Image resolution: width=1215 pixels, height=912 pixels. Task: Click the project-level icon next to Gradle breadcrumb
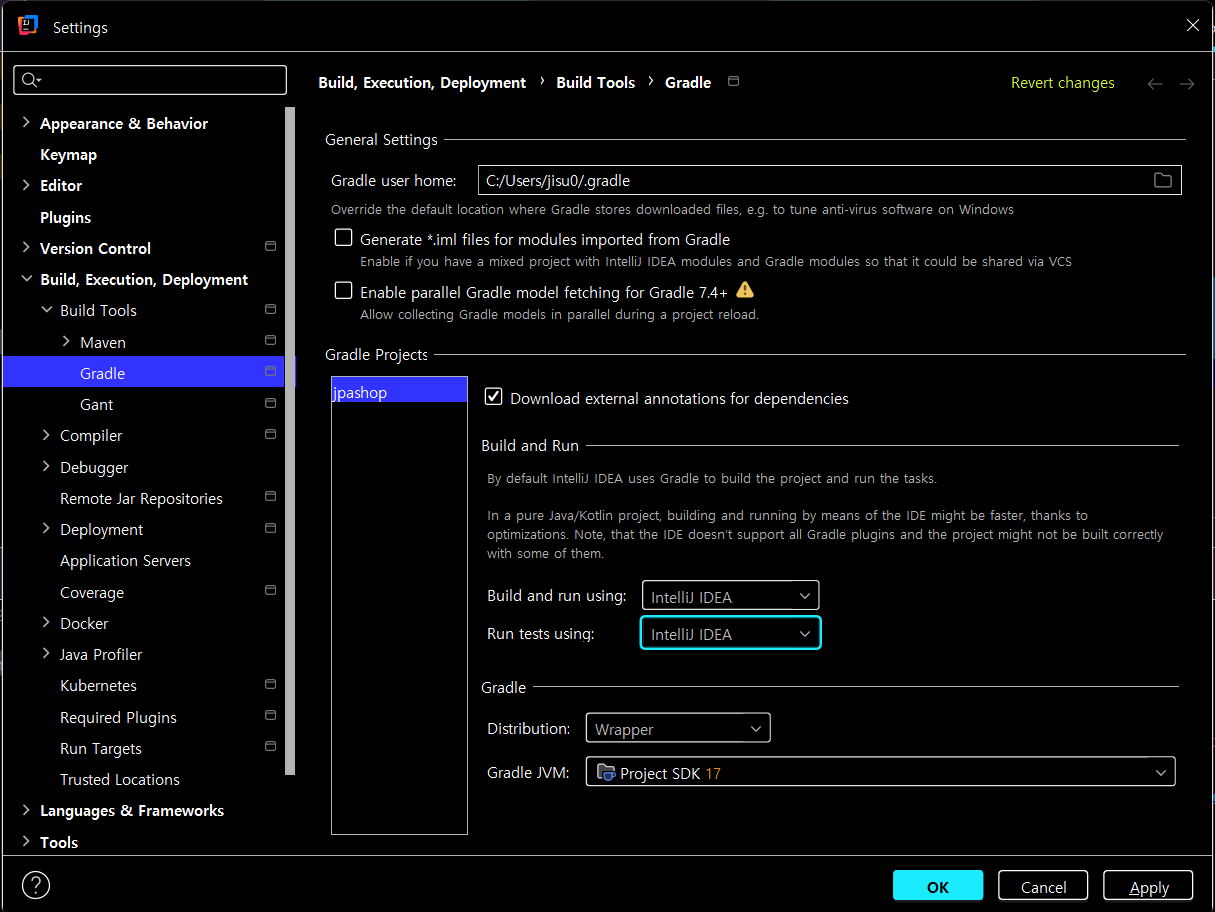pos(733,81)
